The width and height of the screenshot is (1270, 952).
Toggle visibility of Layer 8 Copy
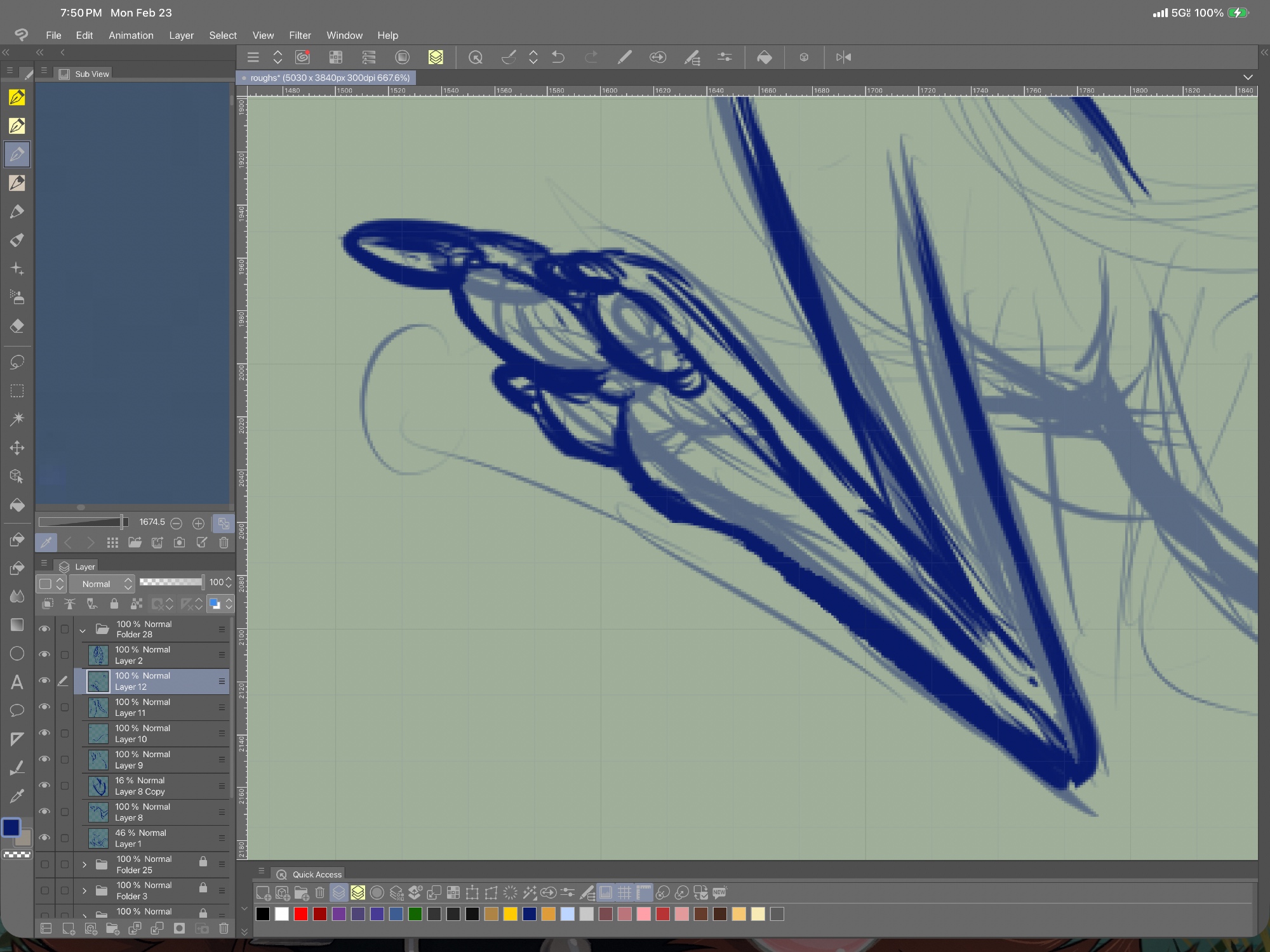[44, 786]
